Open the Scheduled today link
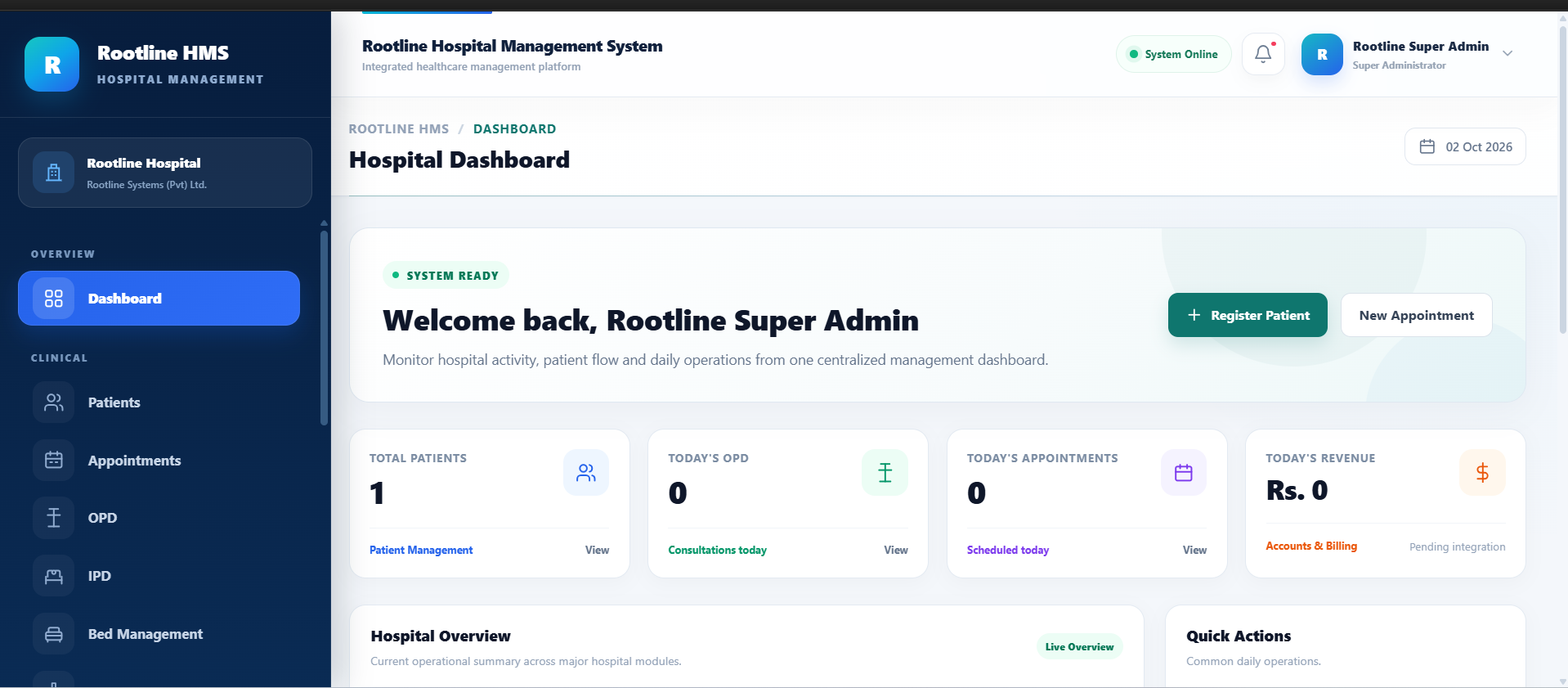 pos(1008,550)
